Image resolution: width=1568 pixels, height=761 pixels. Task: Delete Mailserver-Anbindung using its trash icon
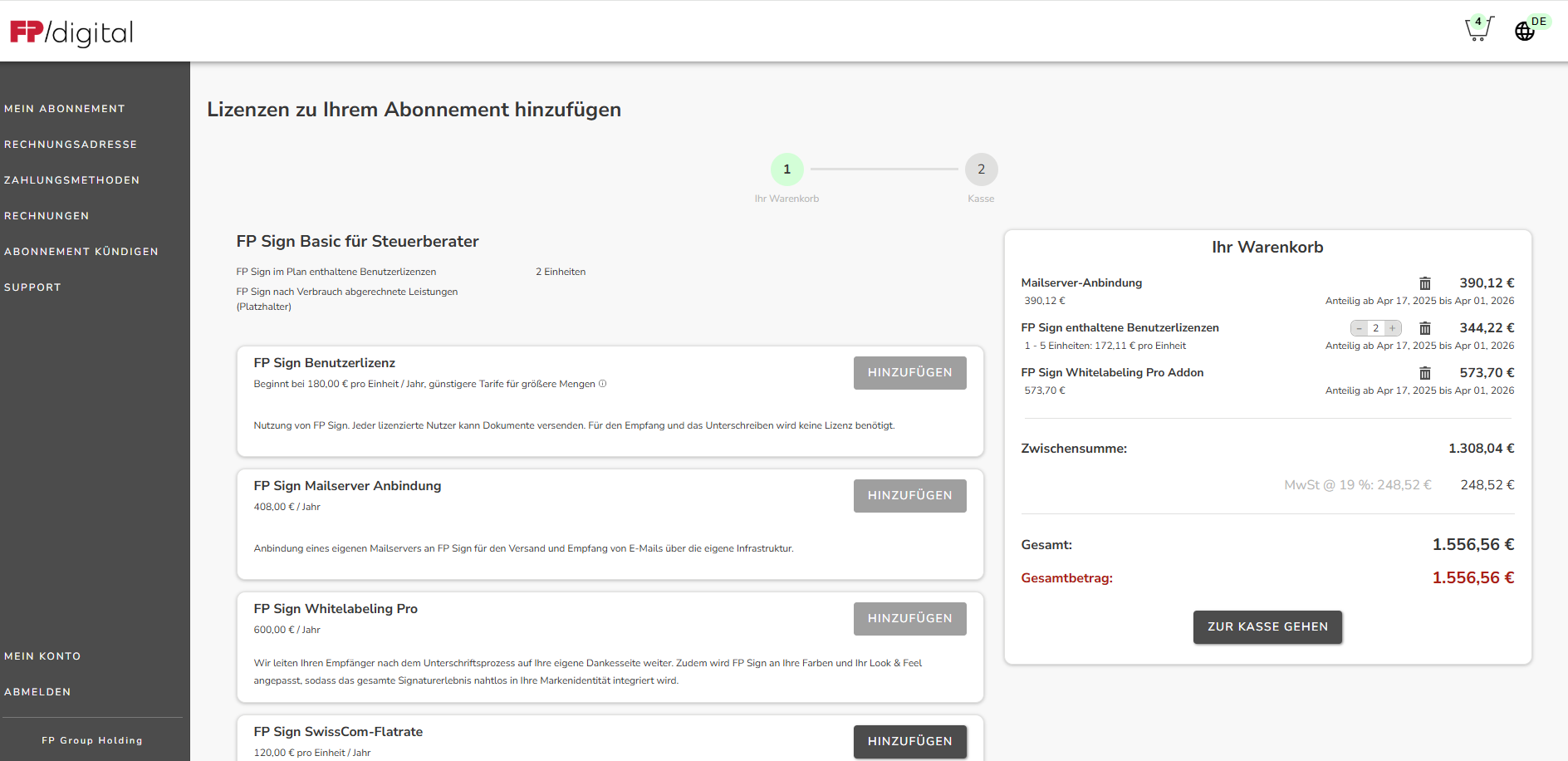1425,283
